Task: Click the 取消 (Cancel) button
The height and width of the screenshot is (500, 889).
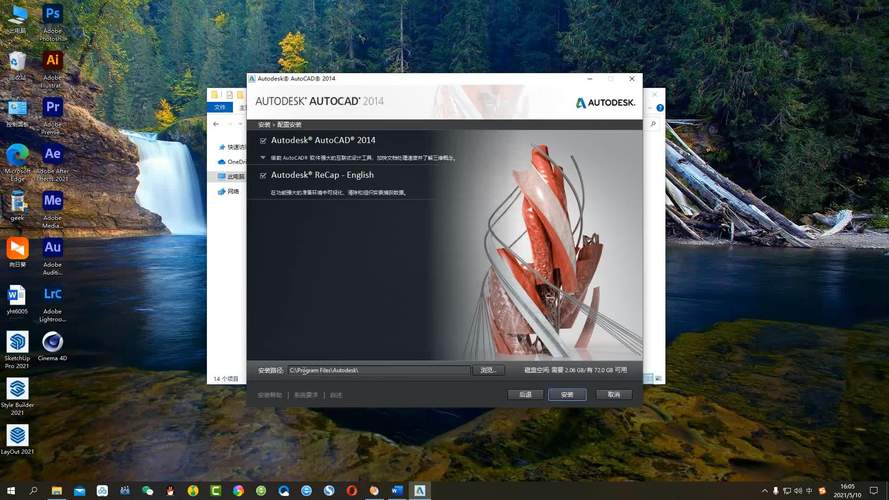Action: 613,395
